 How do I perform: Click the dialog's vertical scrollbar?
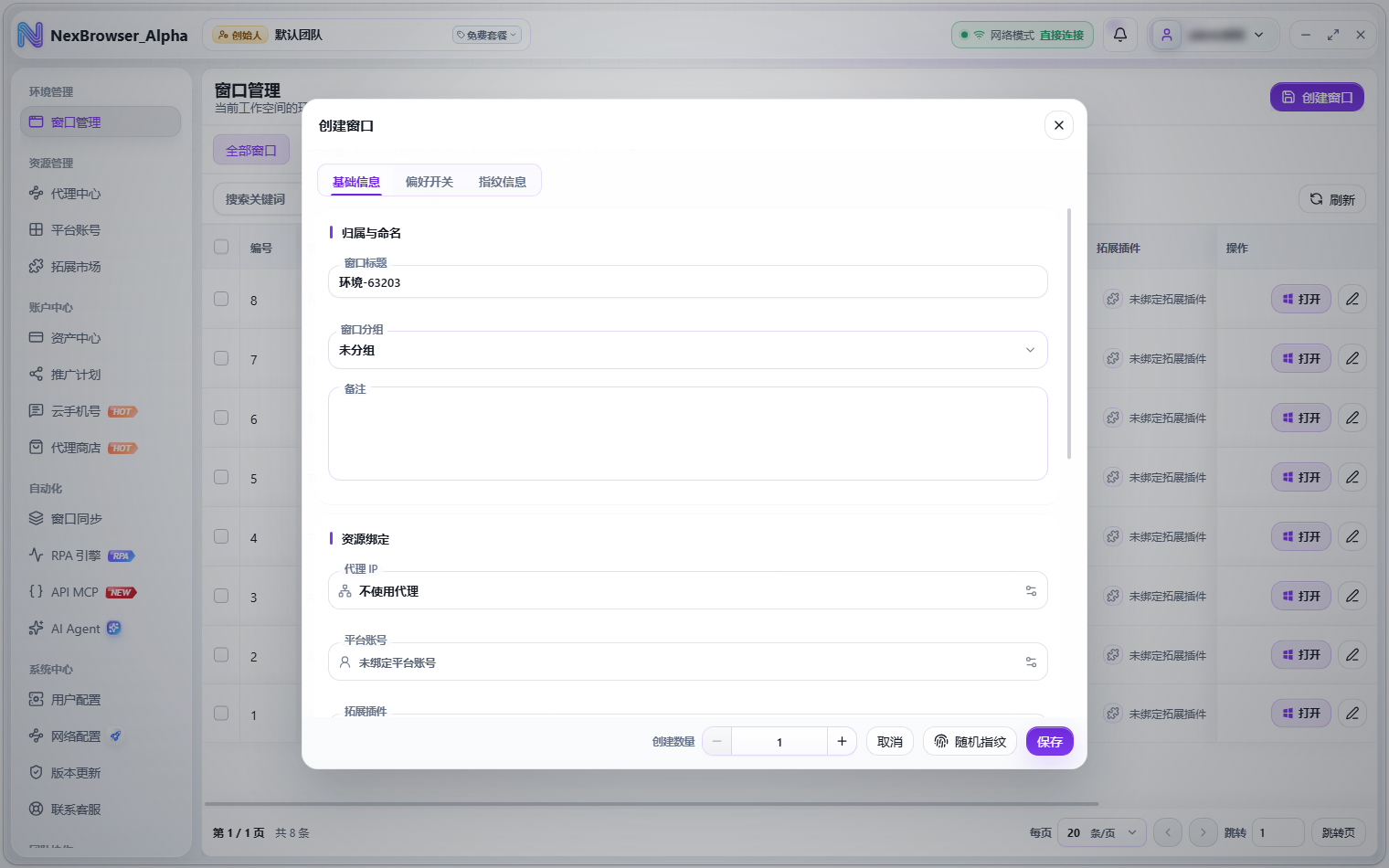1068,333
